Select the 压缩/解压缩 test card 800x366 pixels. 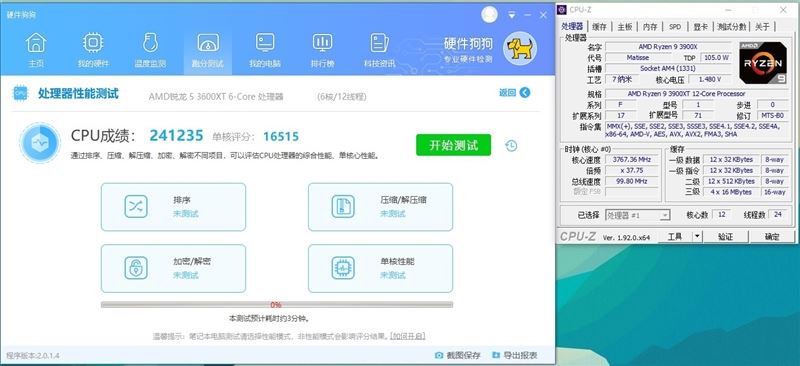point(381,207)
